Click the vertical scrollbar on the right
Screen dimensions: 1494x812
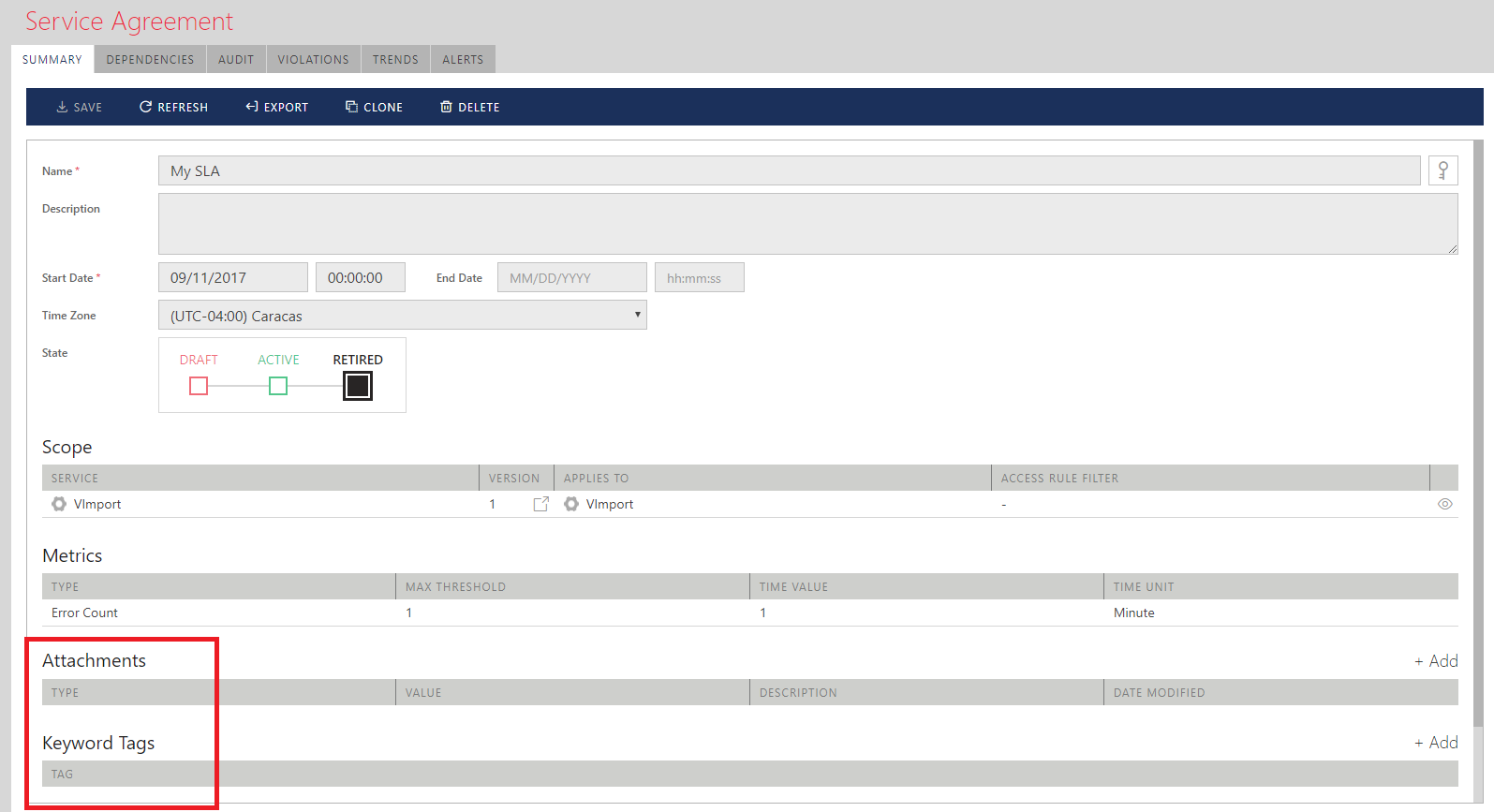[x=1478, y=431]
